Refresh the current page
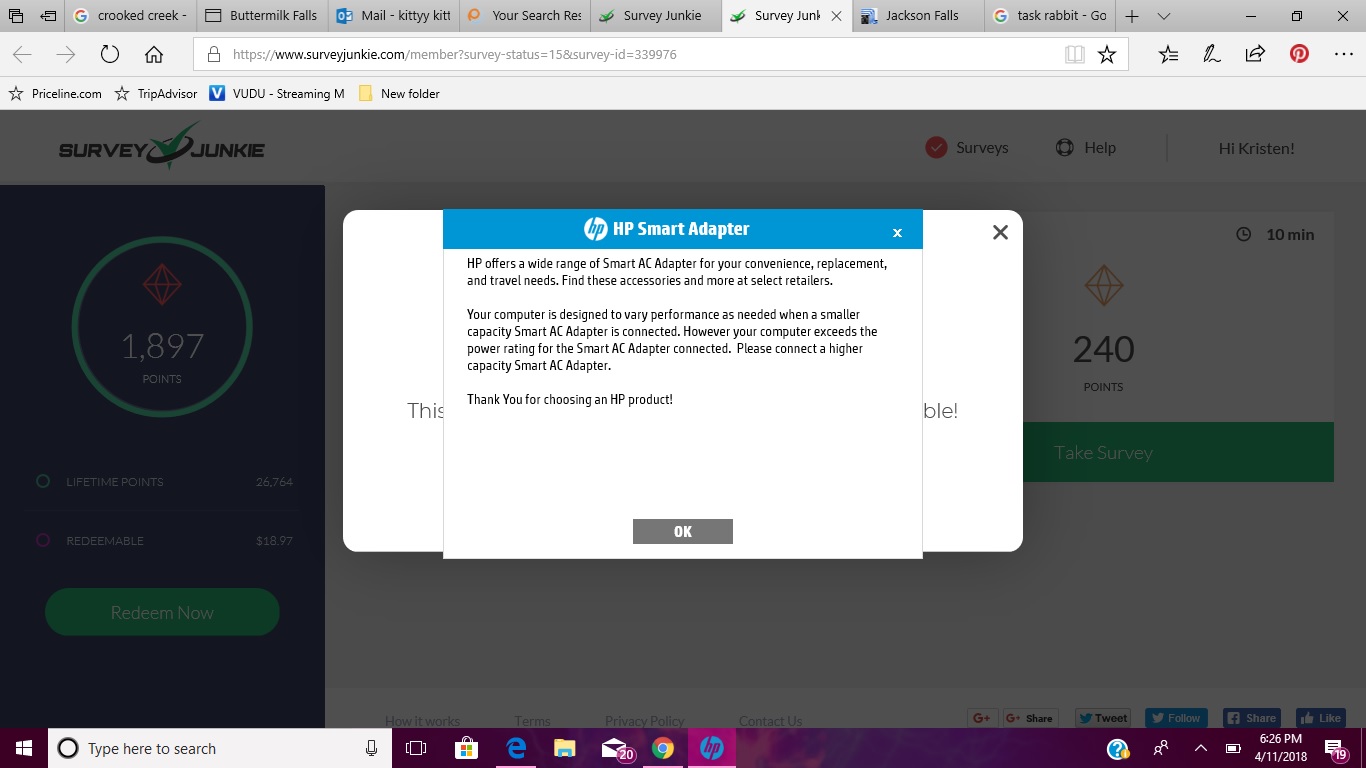 pos(110,55)
